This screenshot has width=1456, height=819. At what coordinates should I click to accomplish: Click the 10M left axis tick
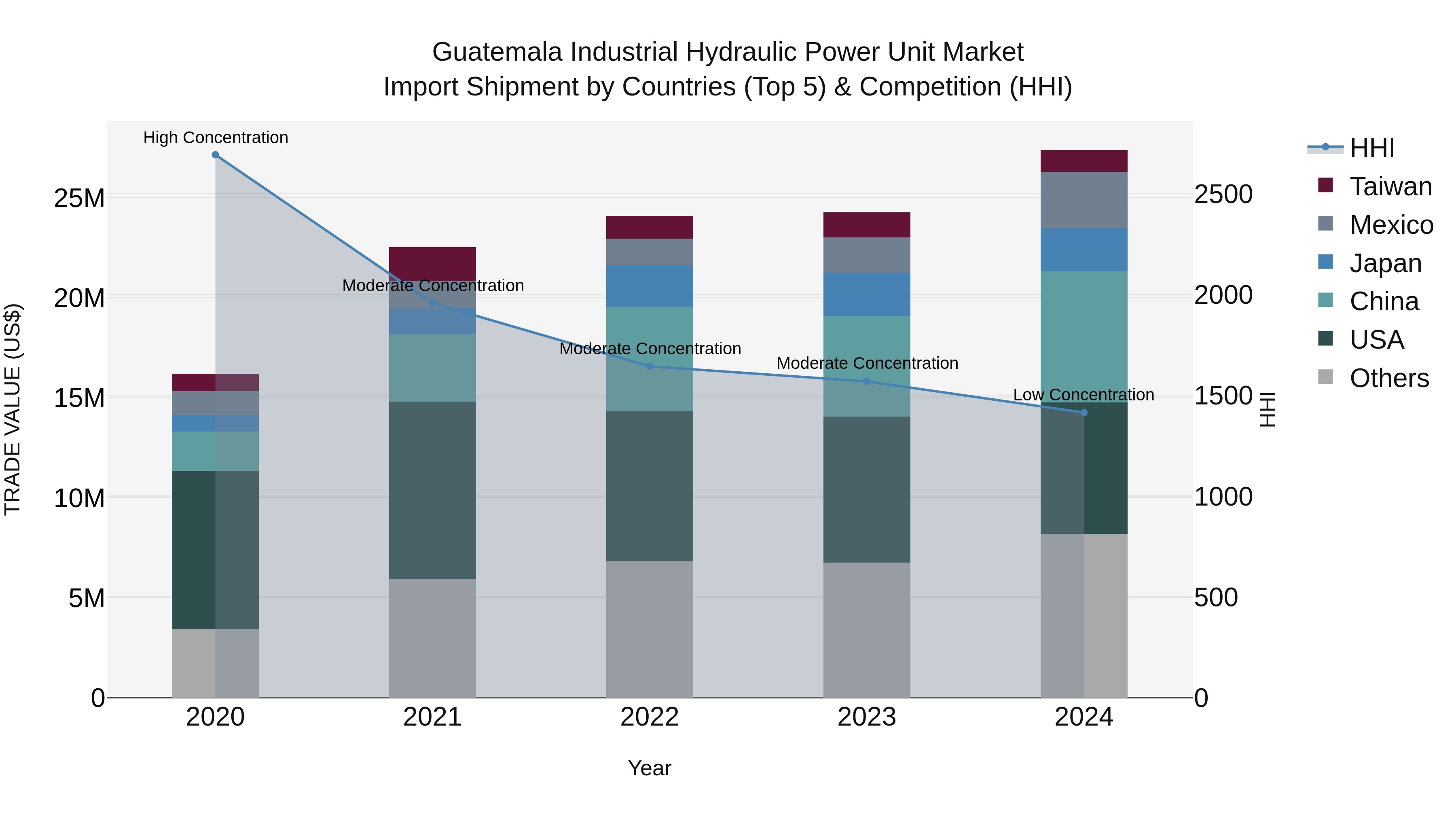79,499
